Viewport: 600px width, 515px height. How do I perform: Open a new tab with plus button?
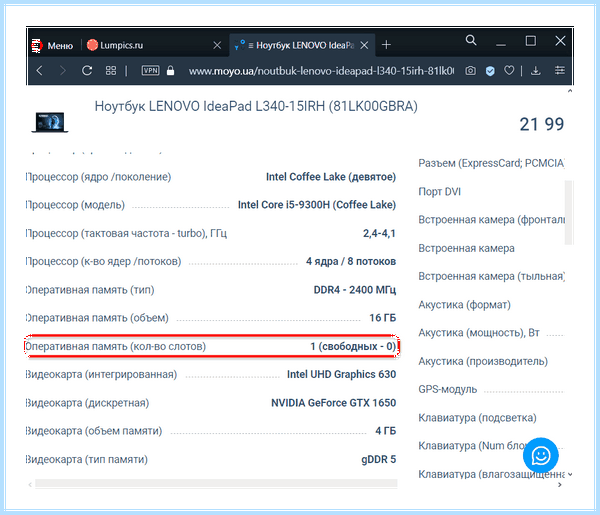[x=386, y=45]
